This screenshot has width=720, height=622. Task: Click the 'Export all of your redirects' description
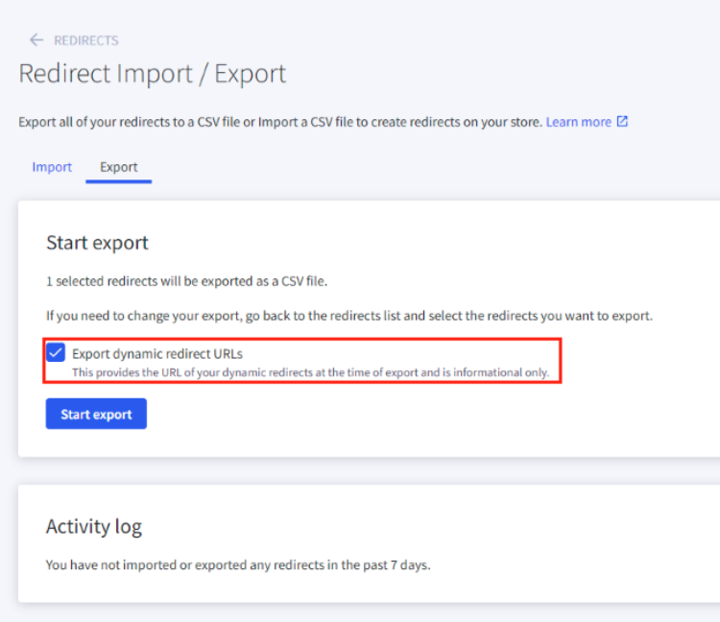[281, 122]
